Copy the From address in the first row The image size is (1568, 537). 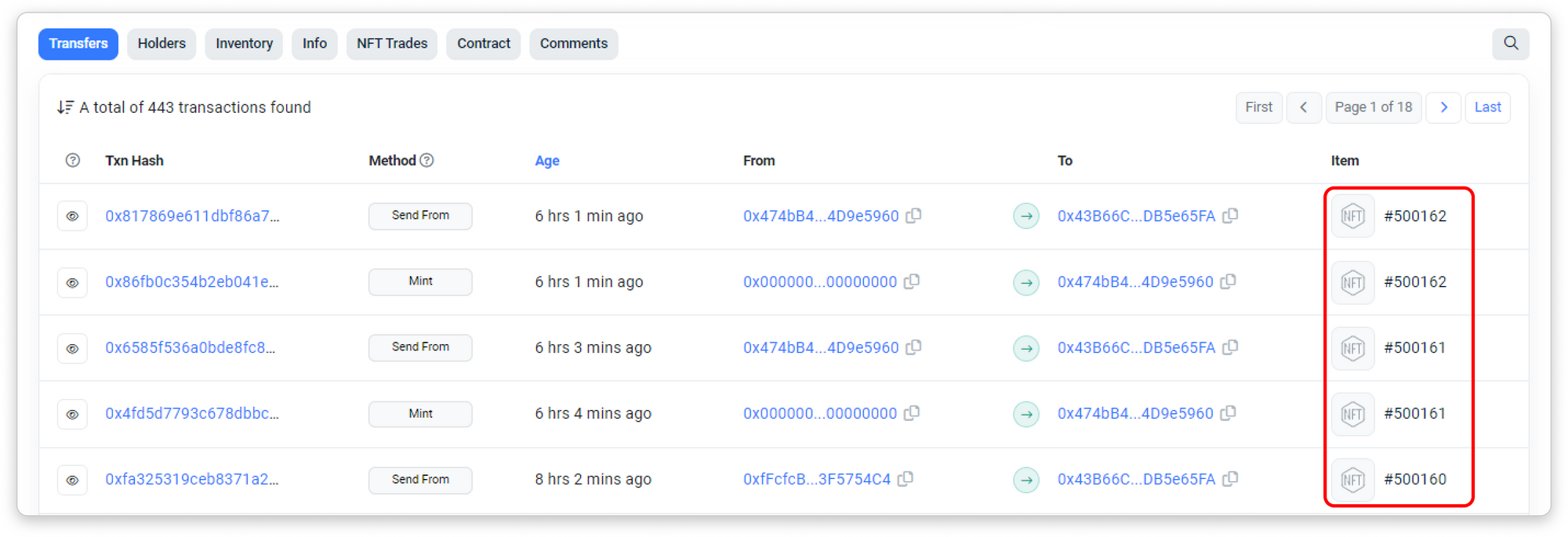click(913, 216)
